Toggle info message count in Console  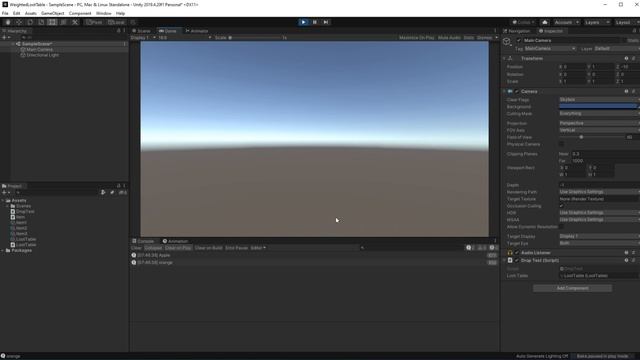click(470, 248)
